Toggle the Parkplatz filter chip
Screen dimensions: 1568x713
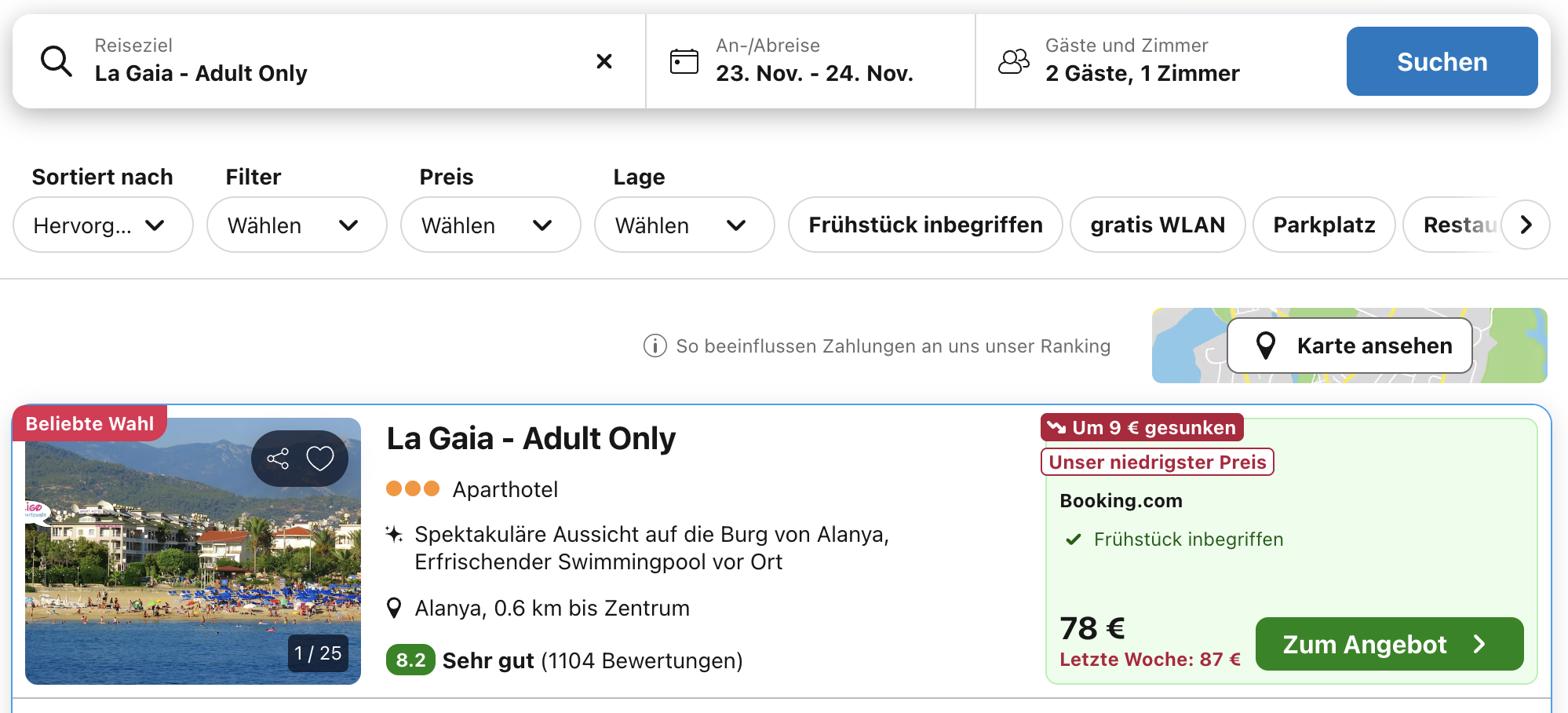(x=1324, y=225)
